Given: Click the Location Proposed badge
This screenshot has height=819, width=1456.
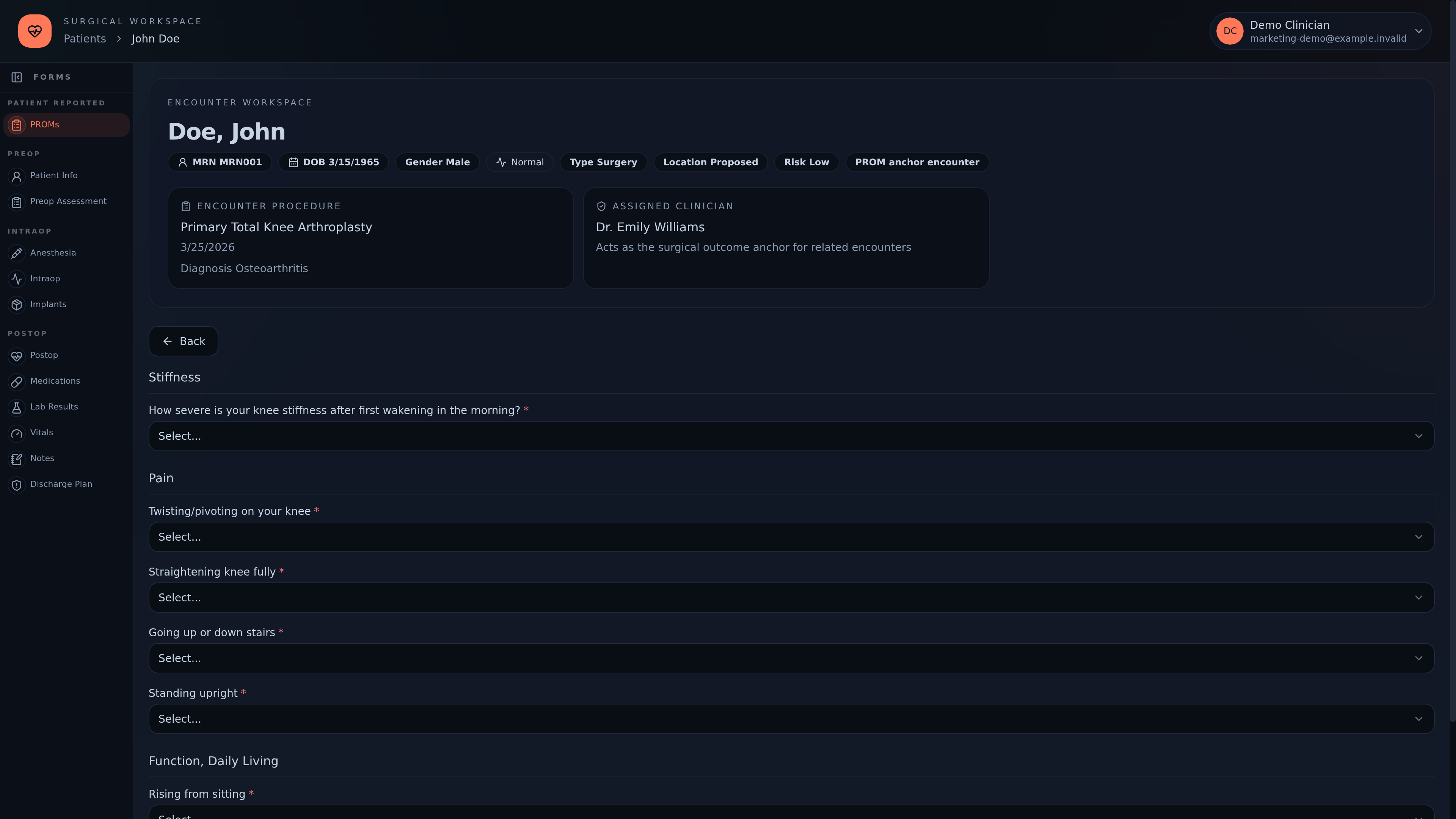Looking at the screenshot, I should [711, 162].
